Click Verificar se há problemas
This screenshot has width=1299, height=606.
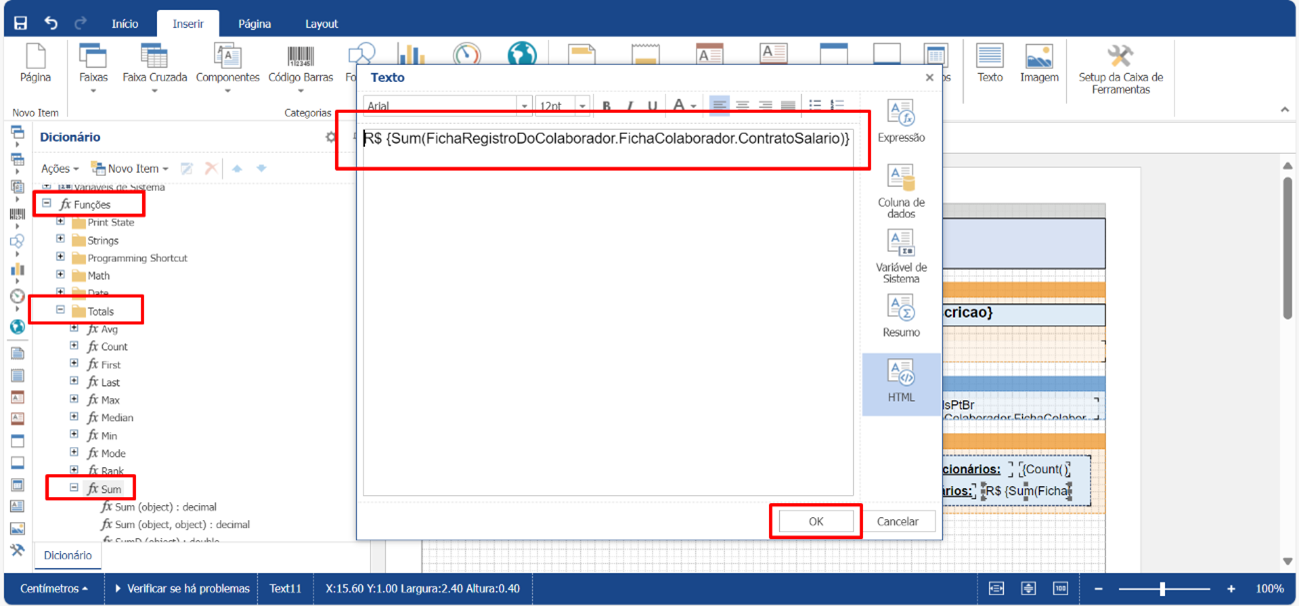[183, 589]
